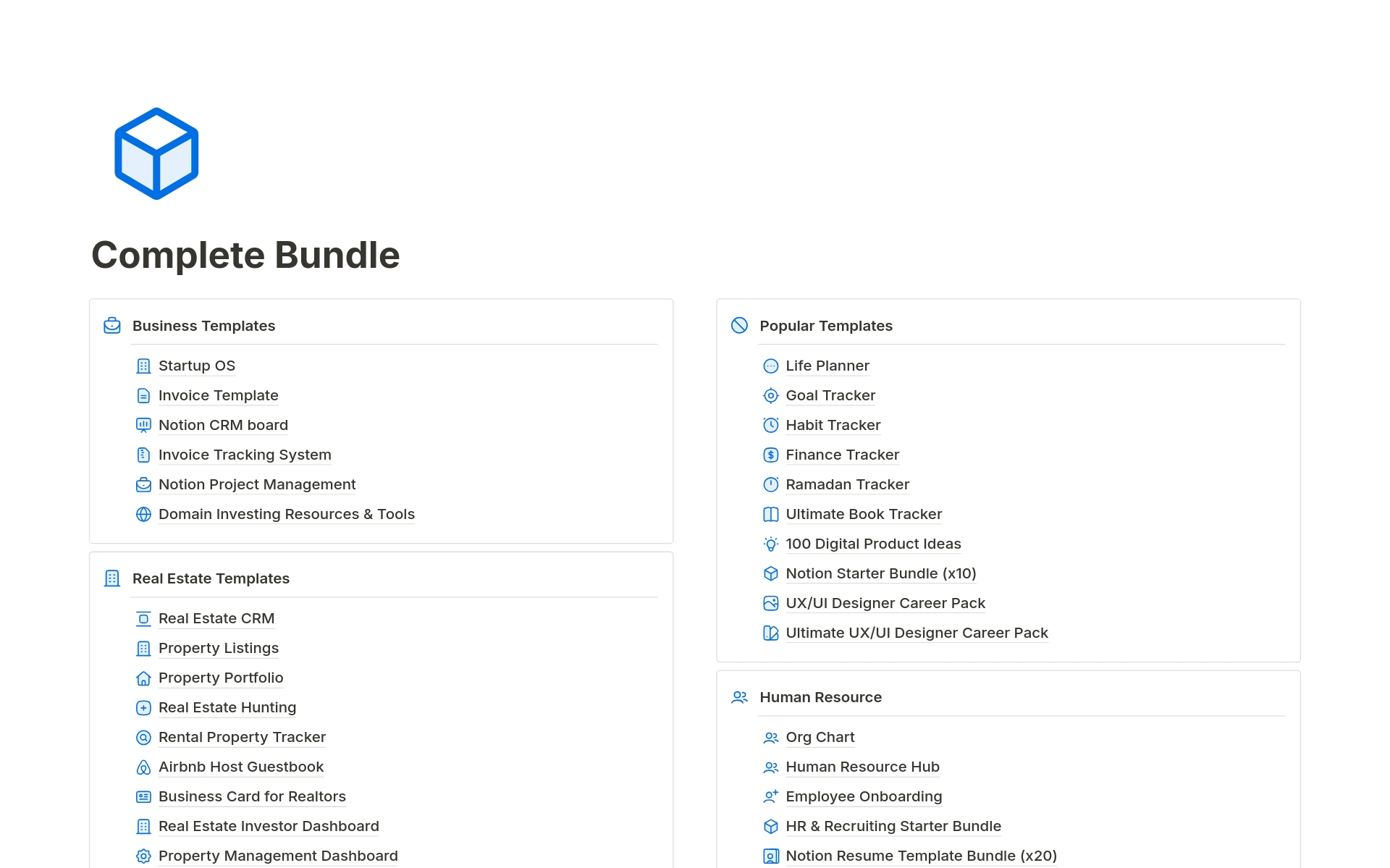This screenshot has width=1390, height=868.
Task: Open Ramadan Tracker page link
Action: click(x=847, y=484)
